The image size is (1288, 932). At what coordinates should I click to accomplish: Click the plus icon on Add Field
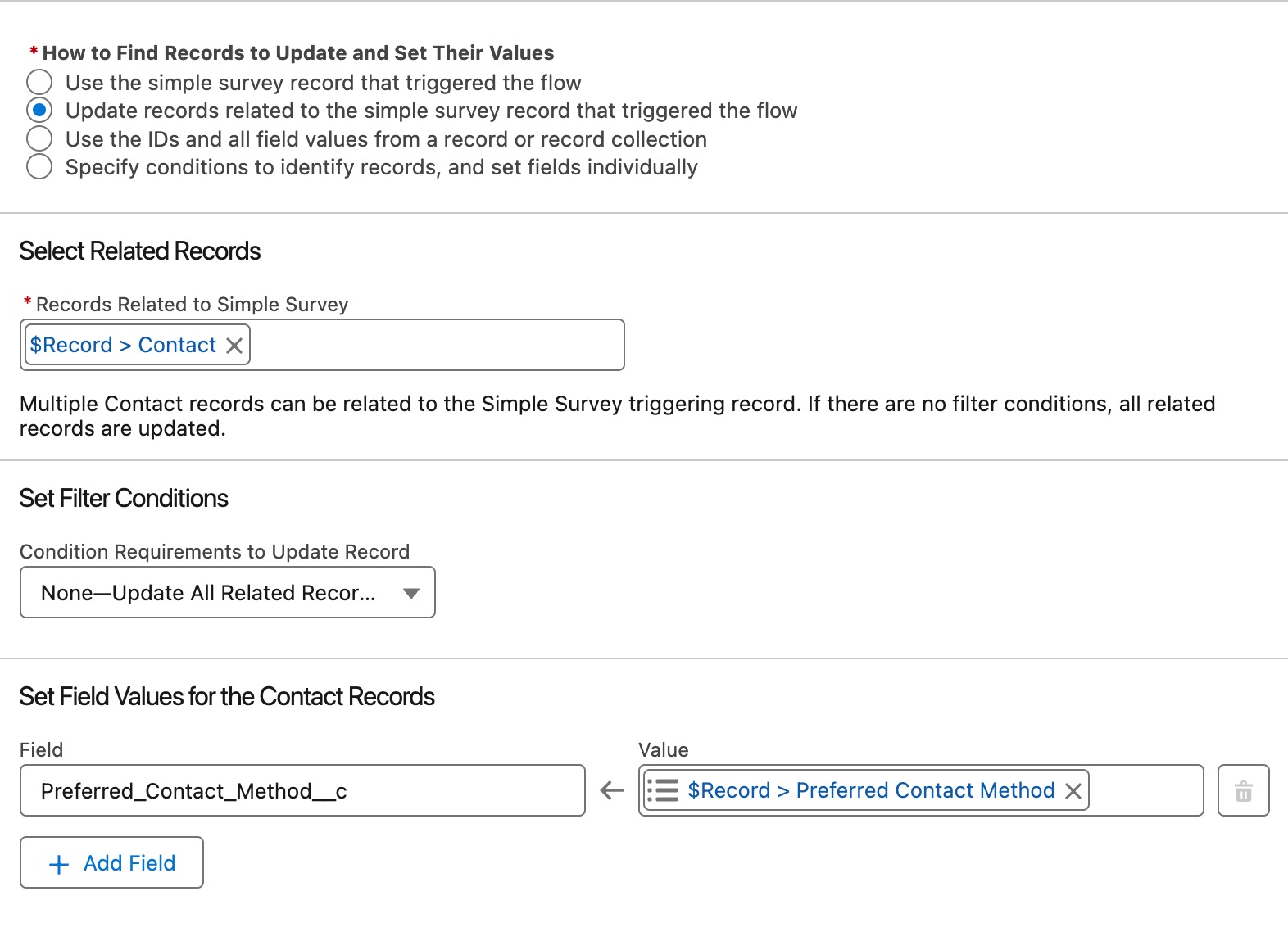click(x=59, y=864)
